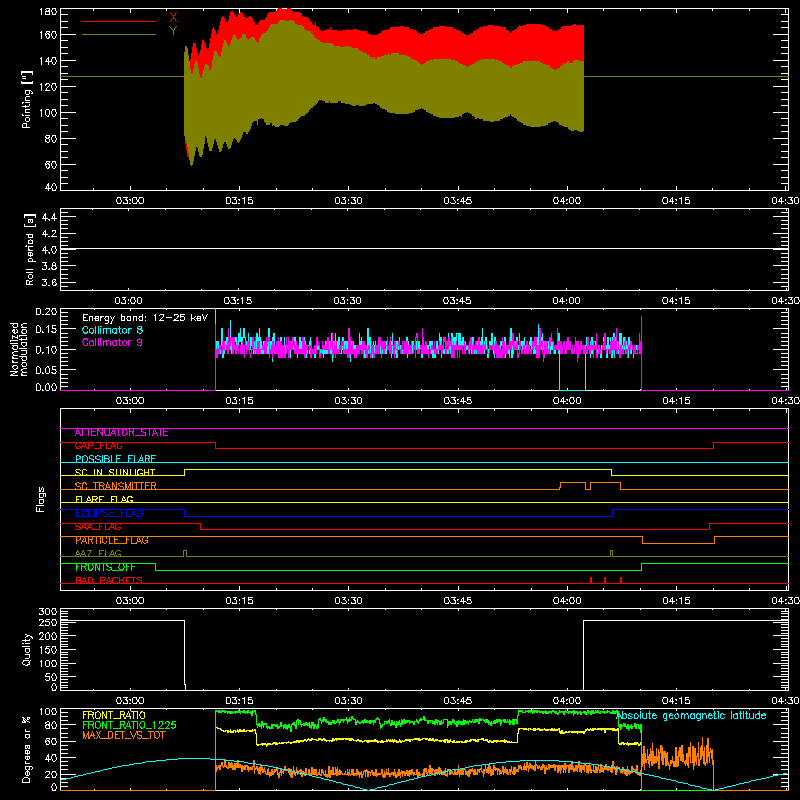Image resolution: width=800 pixels, height=800 pixels.
Task: Click the 4.4 tick on Roll period axis
Action: (x=49, y=218)
